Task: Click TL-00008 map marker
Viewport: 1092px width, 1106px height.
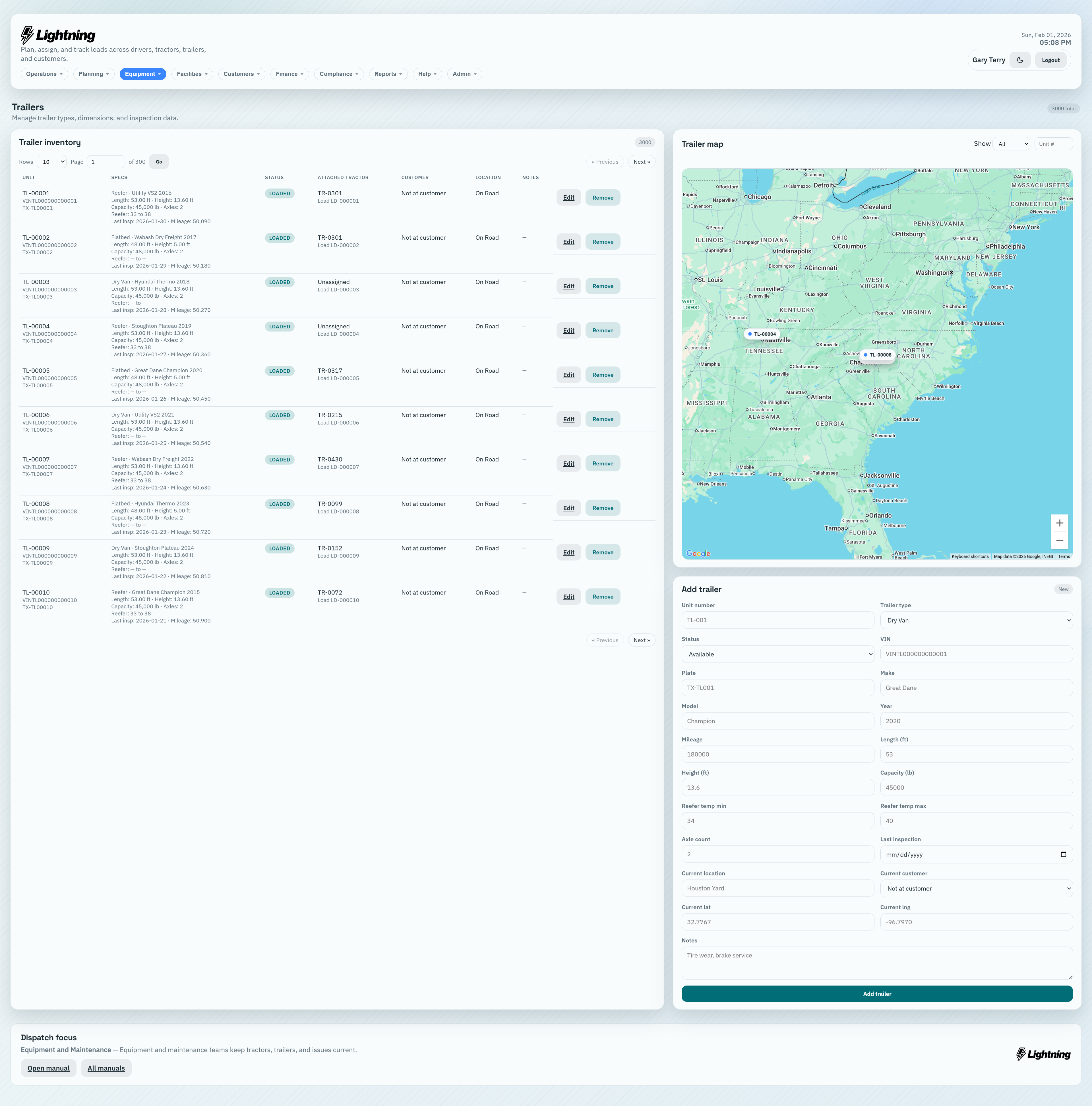Action: tap(877, 355)
